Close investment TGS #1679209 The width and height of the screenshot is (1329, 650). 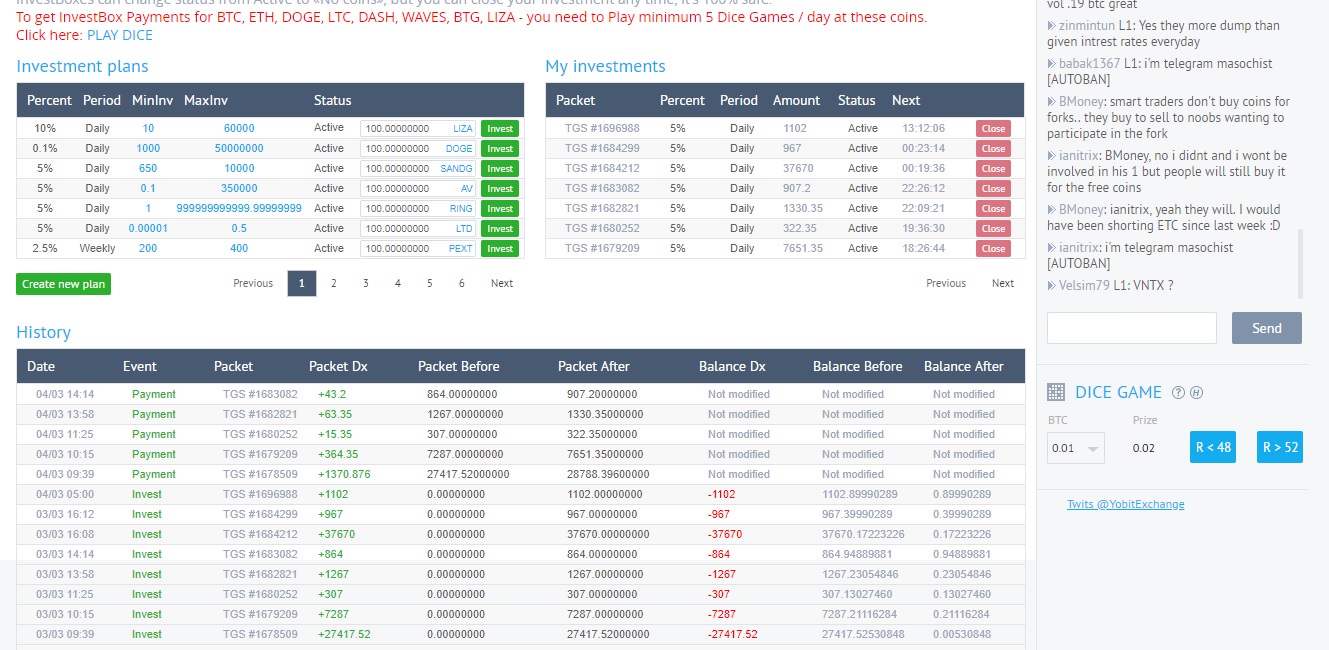[993, 248]
